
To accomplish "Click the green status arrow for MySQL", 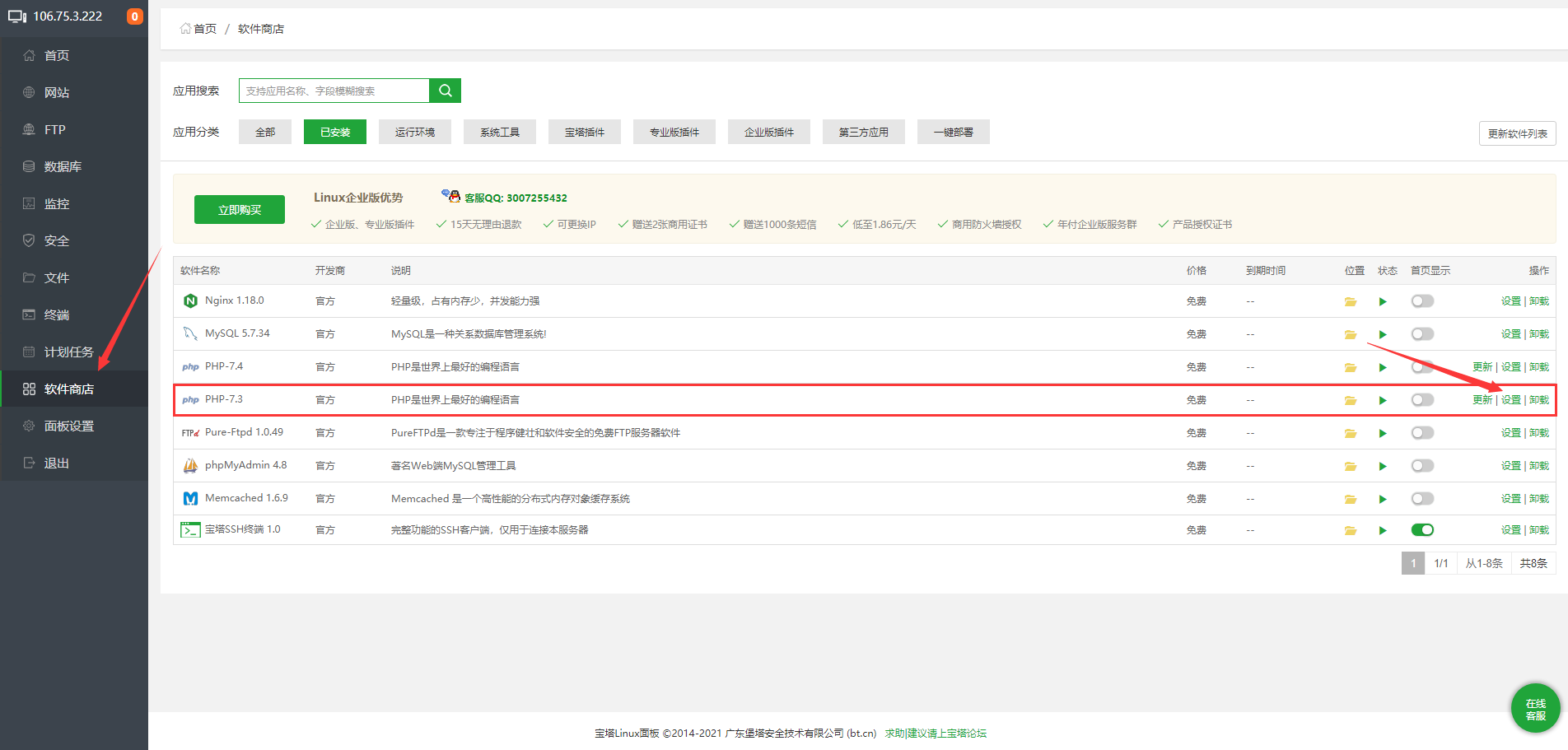I will pos(1383,334).
